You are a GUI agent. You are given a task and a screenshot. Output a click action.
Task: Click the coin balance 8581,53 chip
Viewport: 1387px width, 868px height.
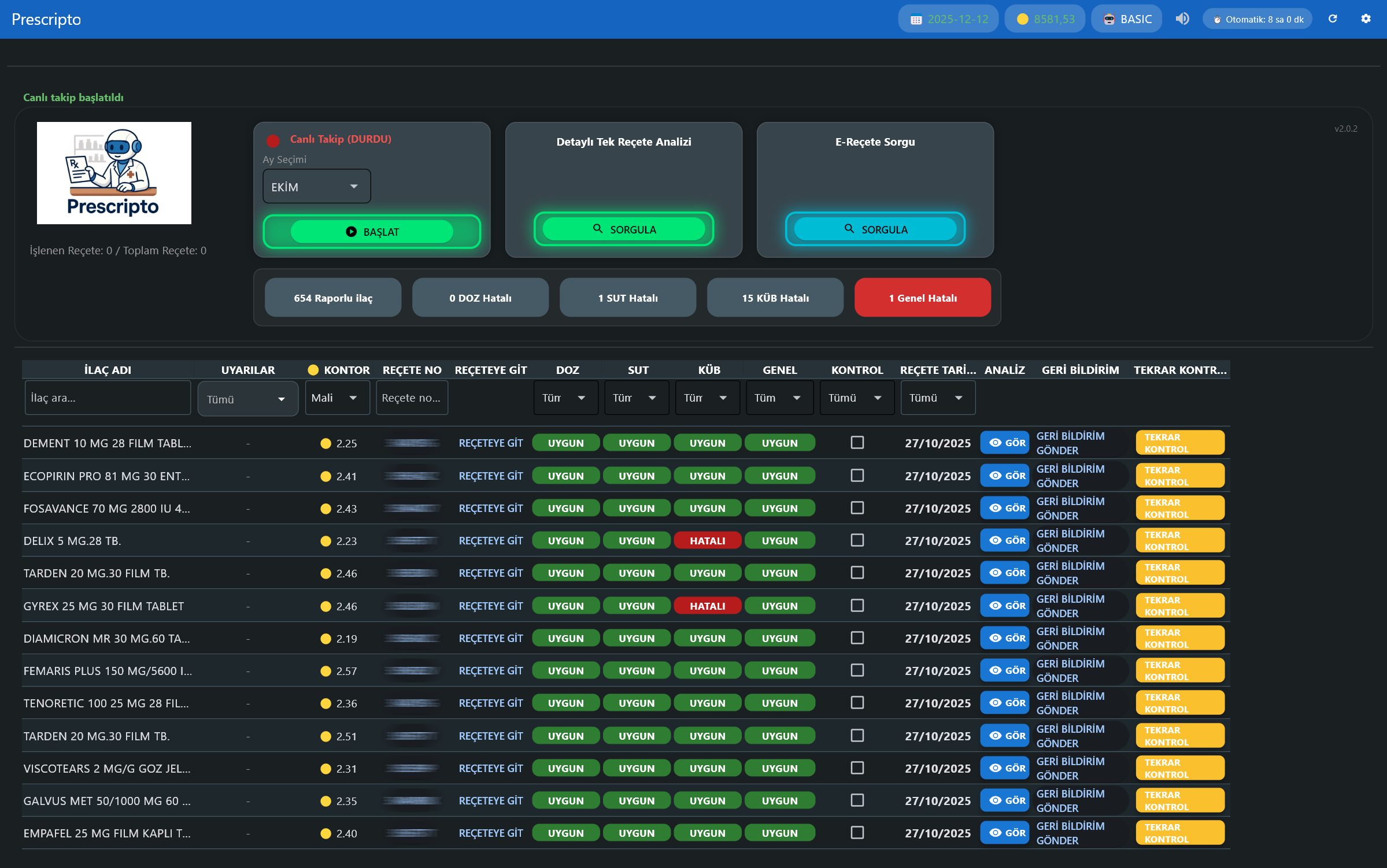click(1045, 19)
